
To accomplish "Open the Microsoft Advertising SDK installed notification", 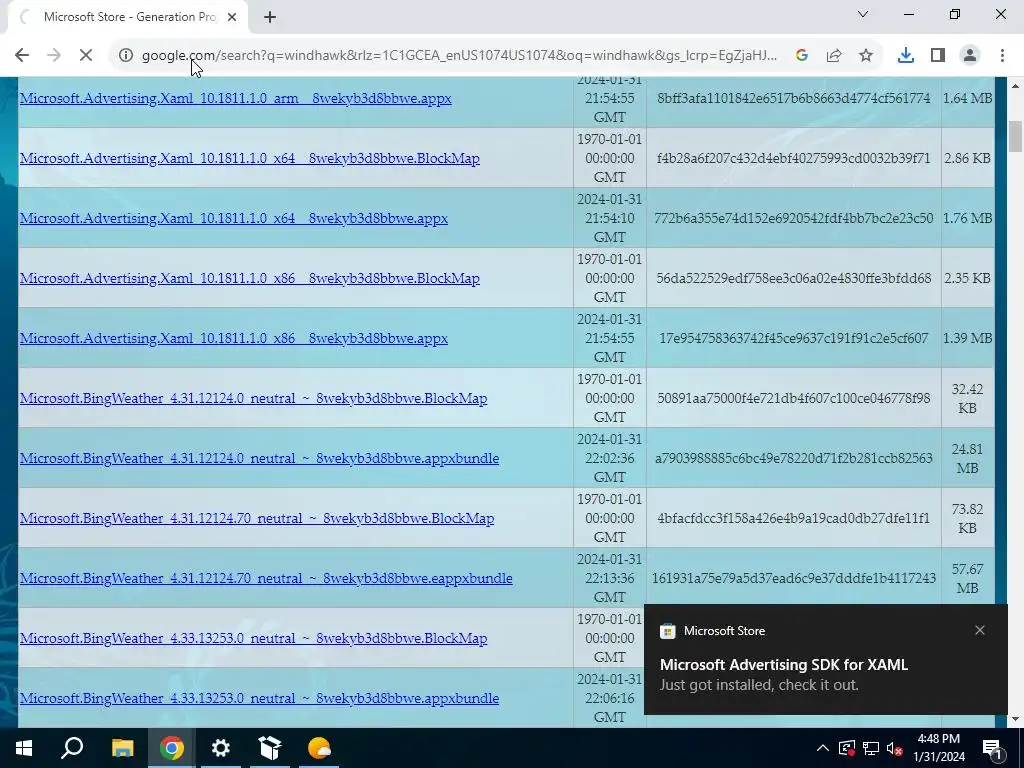I will pyautogui.click(x=825, y=660).
